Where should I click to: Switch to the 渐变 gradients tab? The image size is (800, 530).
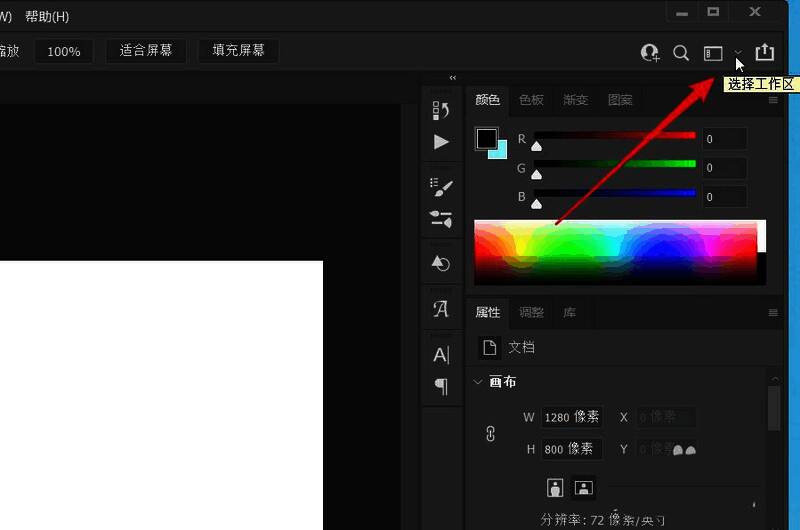(576, 100)
